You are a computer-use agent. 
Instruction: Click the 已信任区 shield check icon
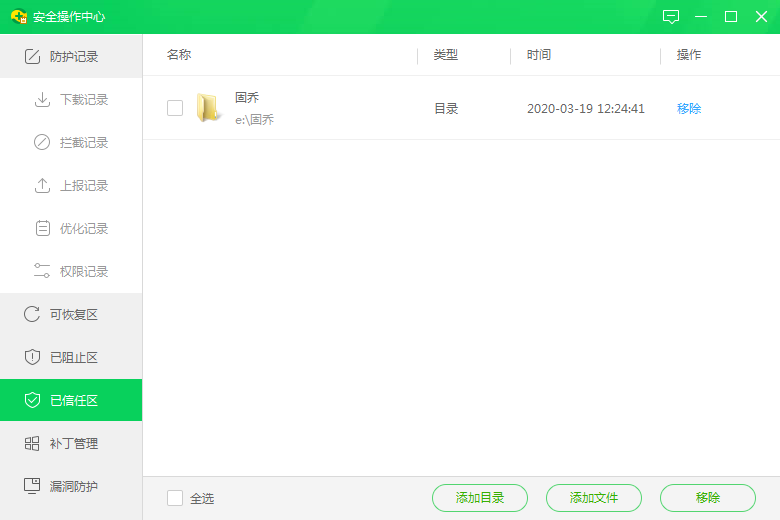coord(32,400)
